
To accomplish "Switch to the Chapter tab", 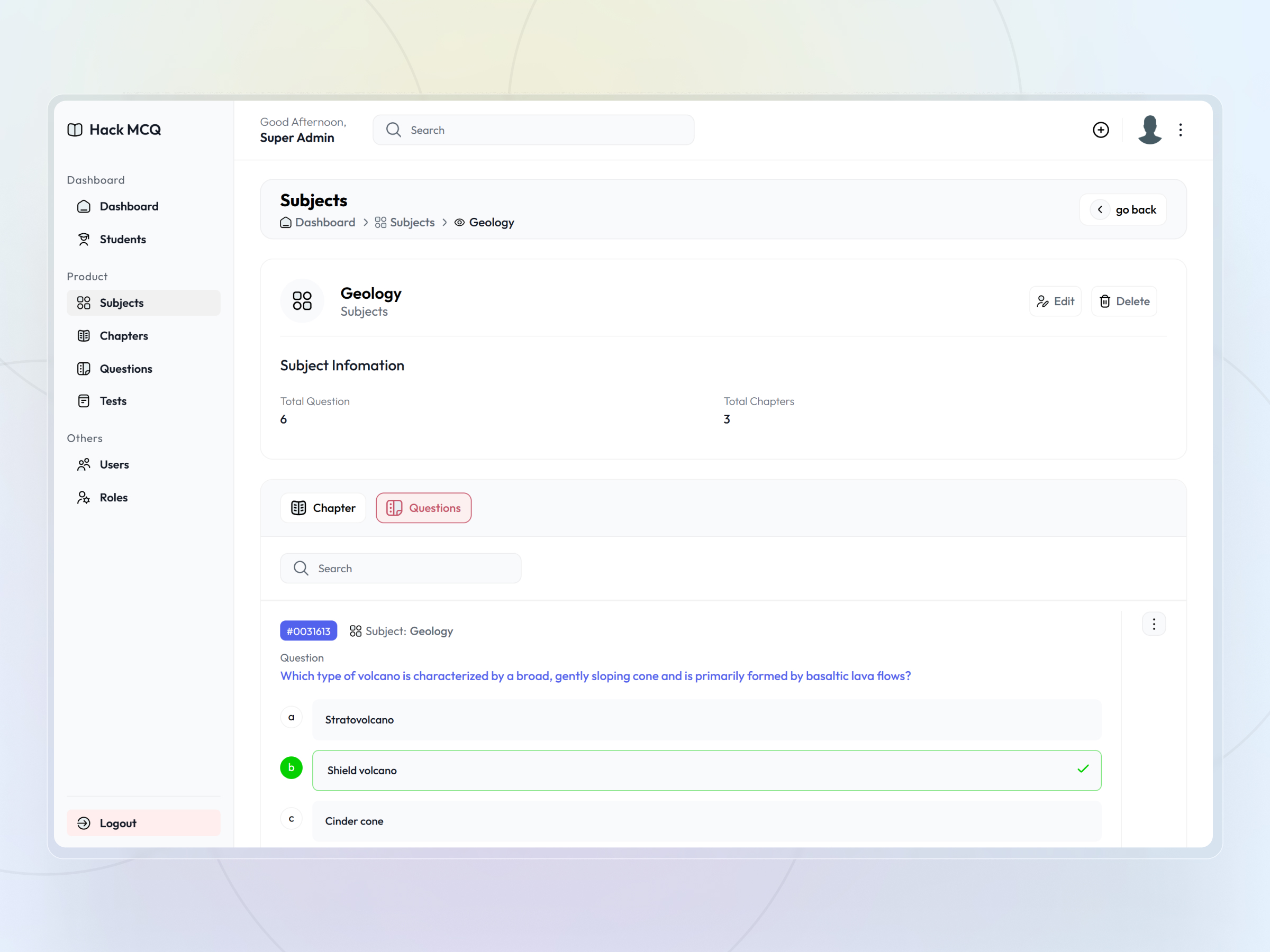I will (x=323, y=507).
